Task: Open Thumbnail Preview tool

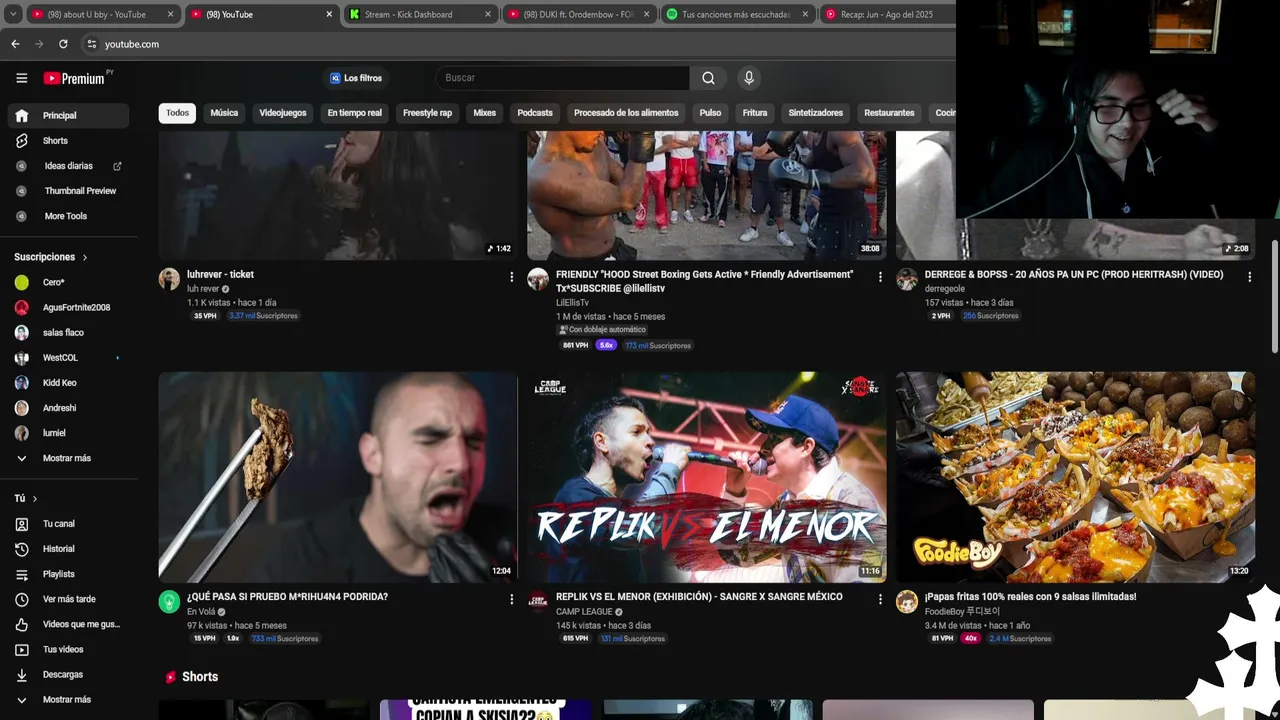Action: (68, 191)
